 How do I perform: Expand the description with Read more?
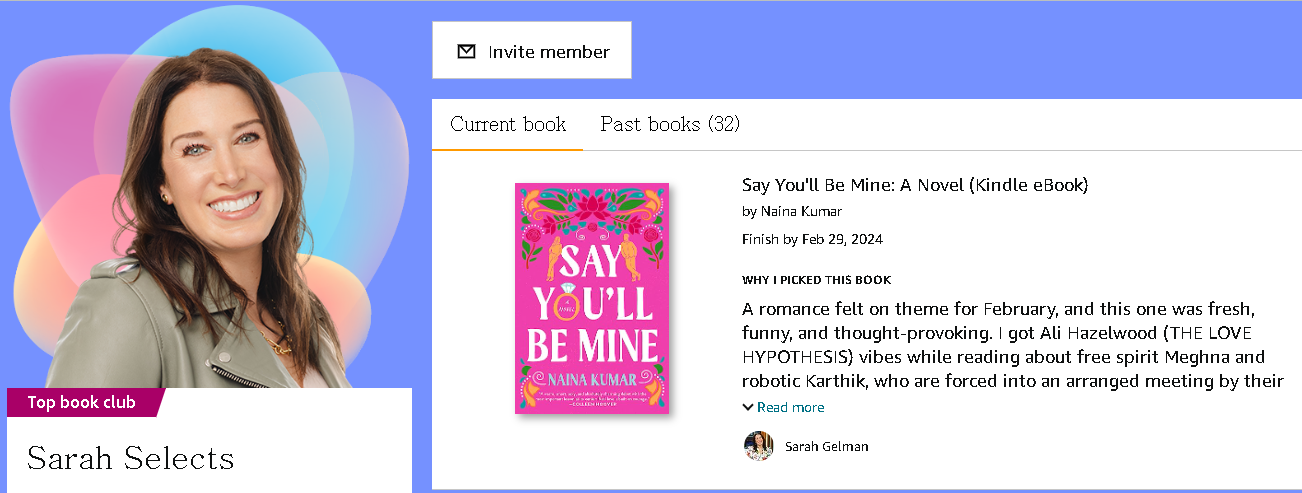(791, 407)
